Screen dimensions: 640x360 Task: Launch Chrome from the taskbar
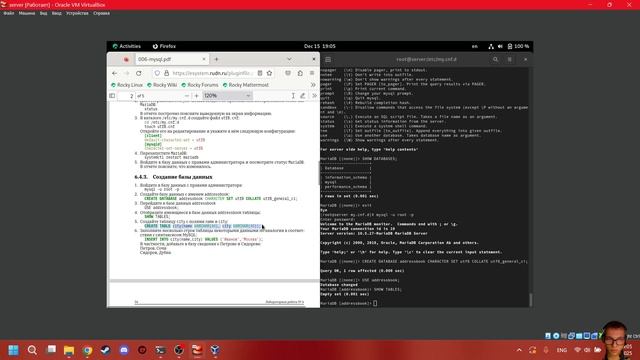(x=87, y=350)
